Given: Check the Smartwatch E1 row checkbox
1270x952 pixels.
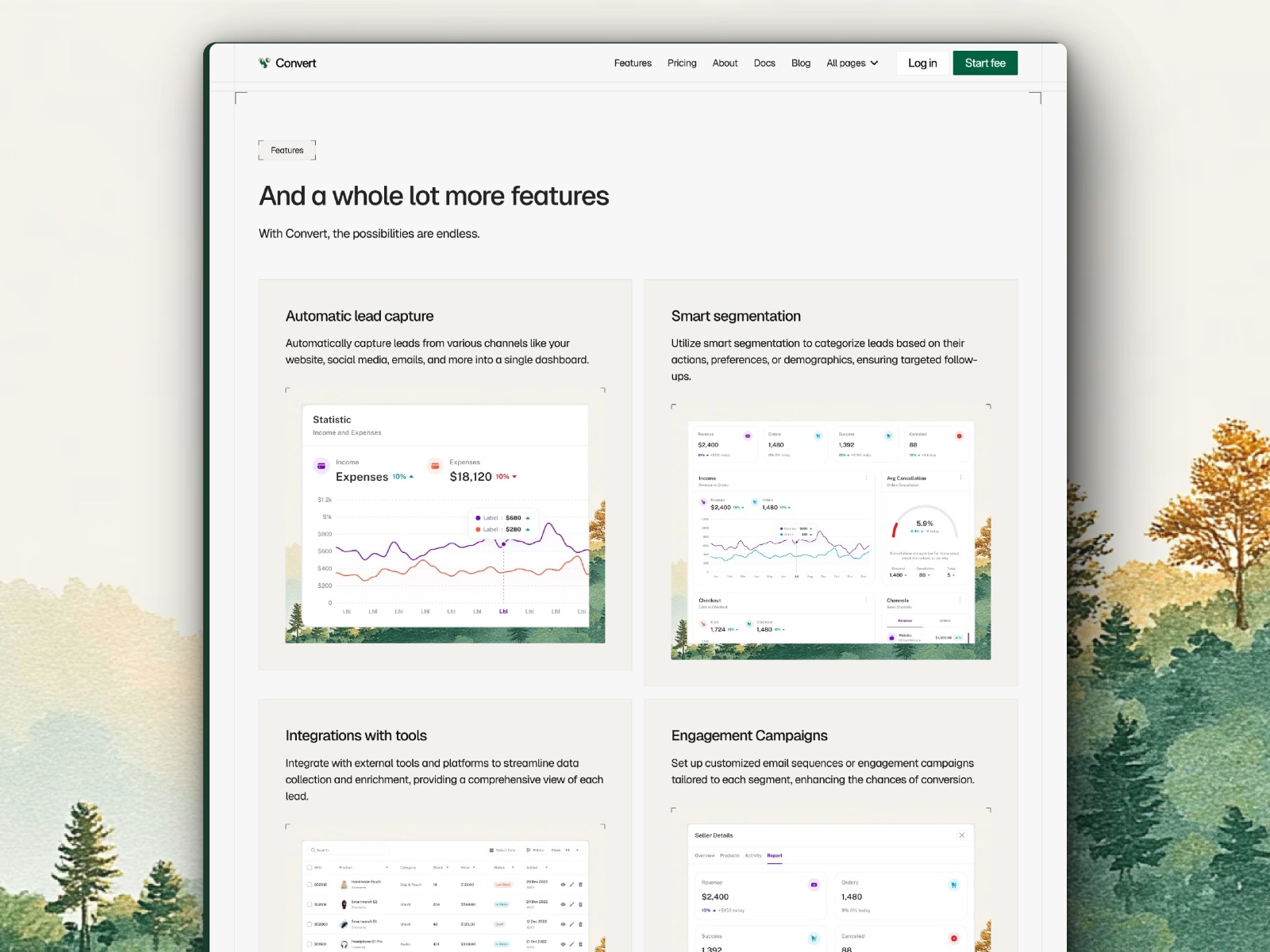Looking at the screenshot, I should pos(310,923).
